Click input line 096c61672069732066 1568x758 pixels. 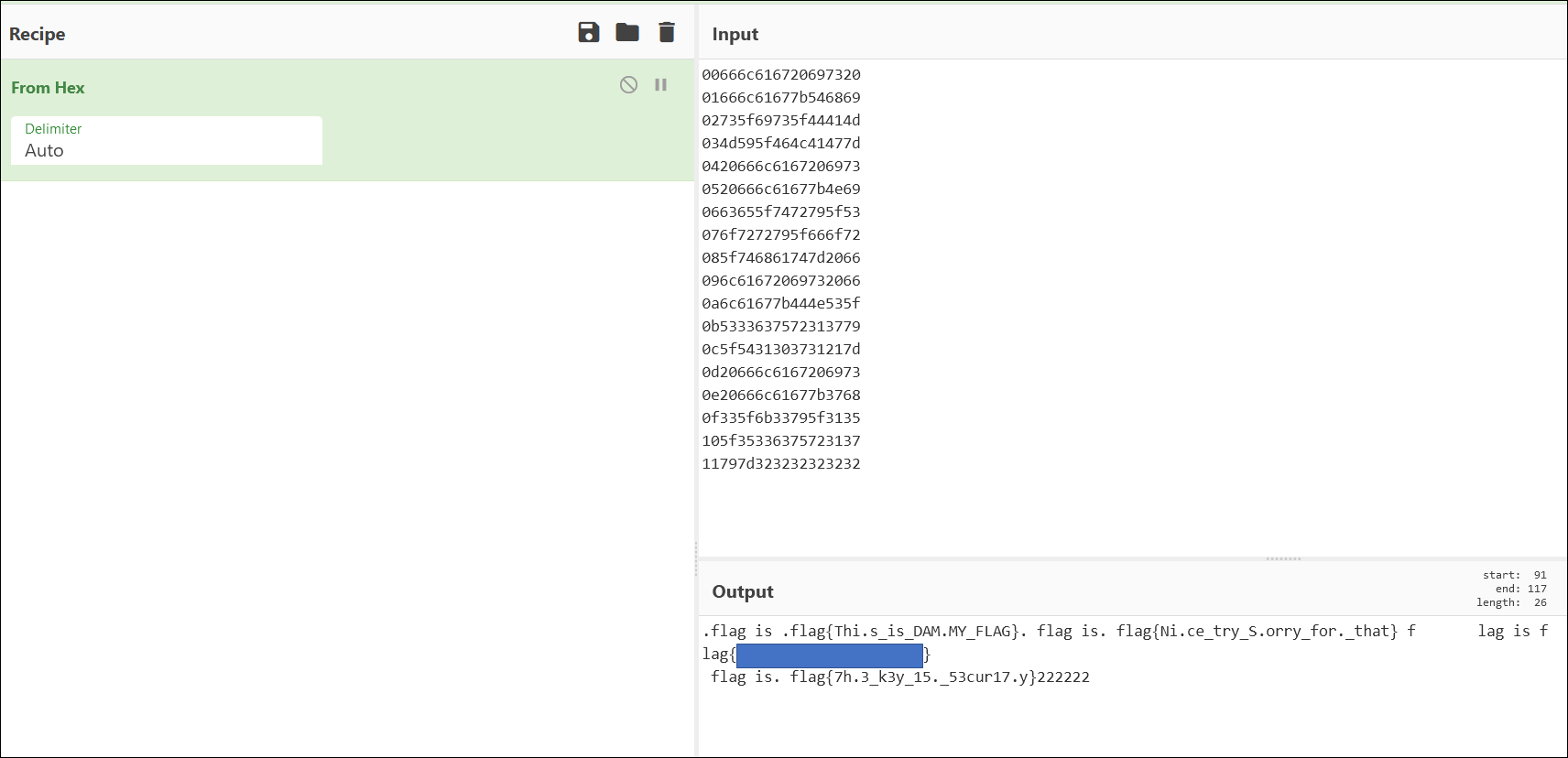click(781, 280)
